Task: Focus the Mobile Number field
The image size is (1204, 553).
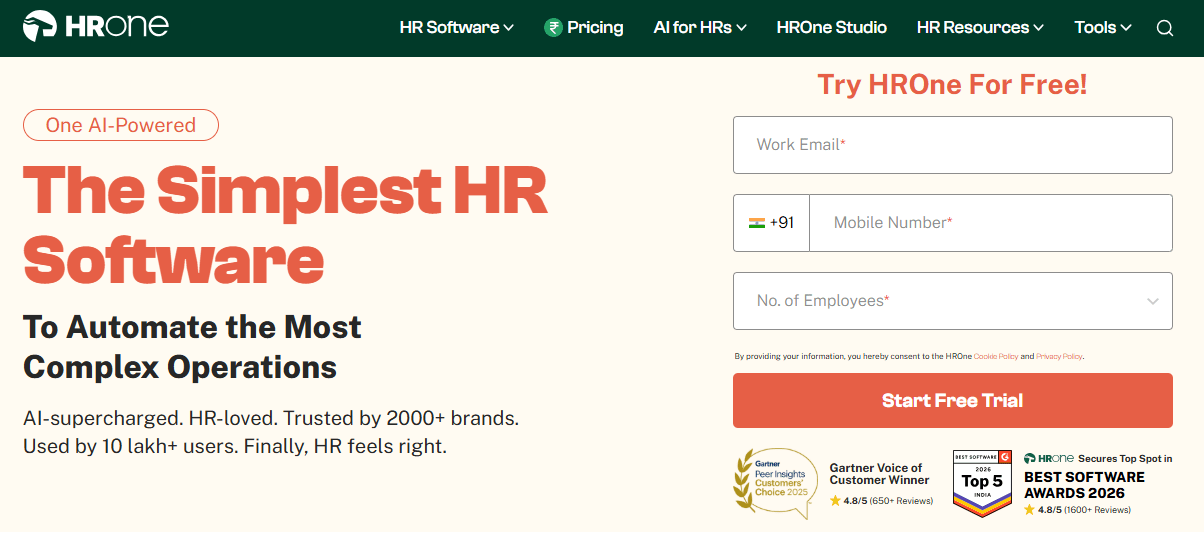Action: click(991, 223)
